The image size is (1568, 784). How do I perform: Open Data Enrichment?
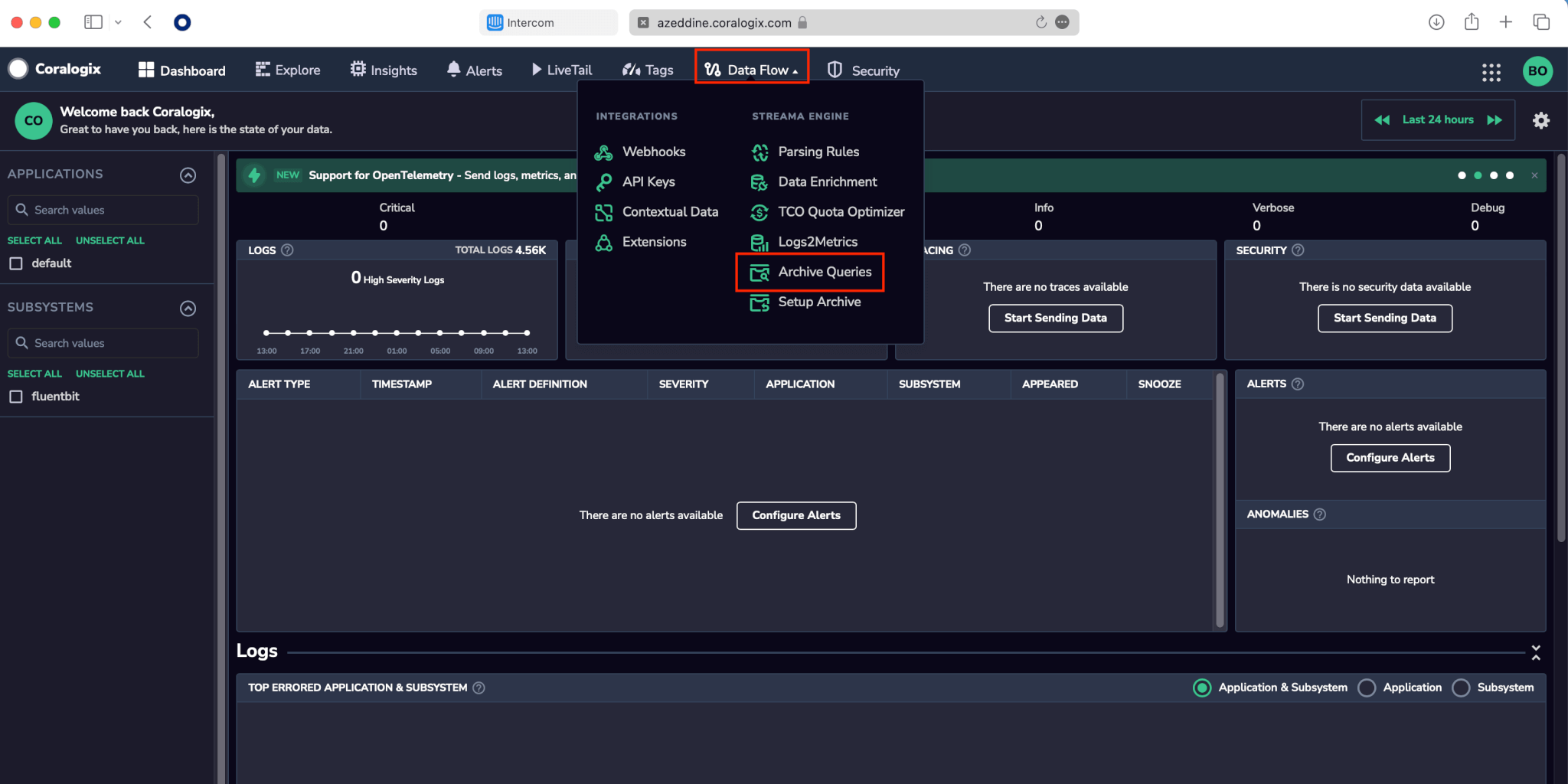[x=814, y=181]
